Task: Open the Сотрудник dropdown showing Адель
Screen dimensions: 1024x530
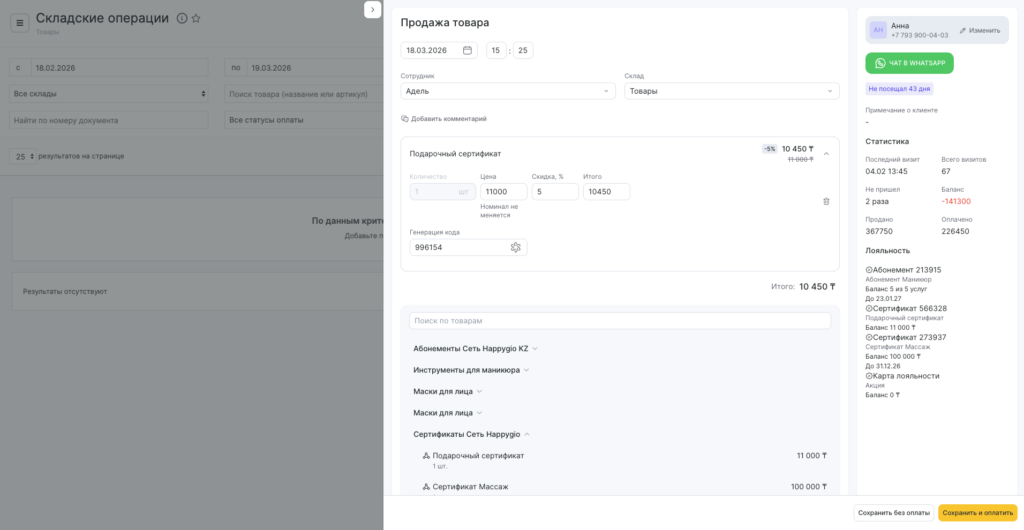Action: [x=509, y=91]
